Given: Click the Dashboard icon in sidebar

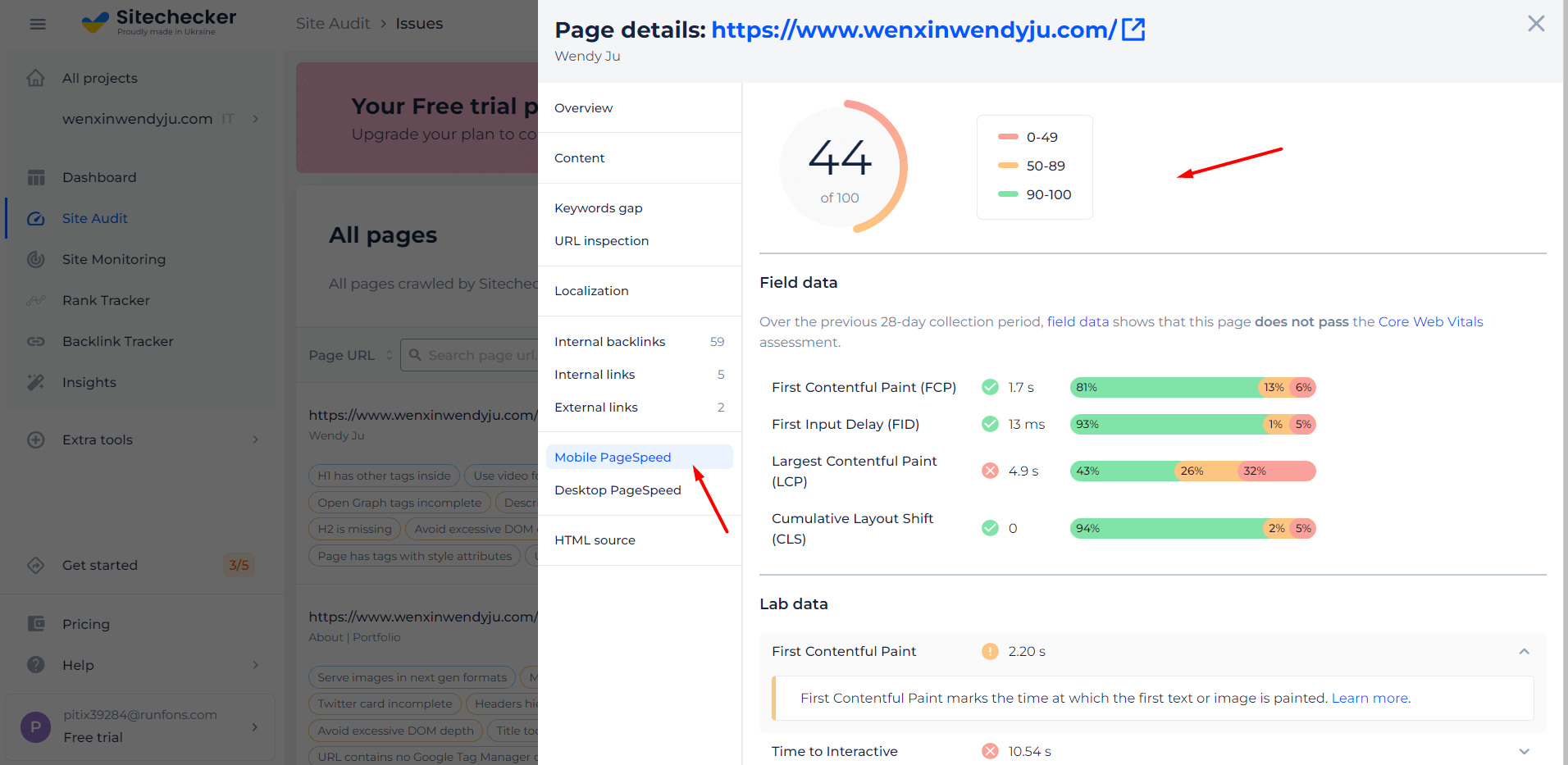Looking at the screenshot, I should (36, 177).
